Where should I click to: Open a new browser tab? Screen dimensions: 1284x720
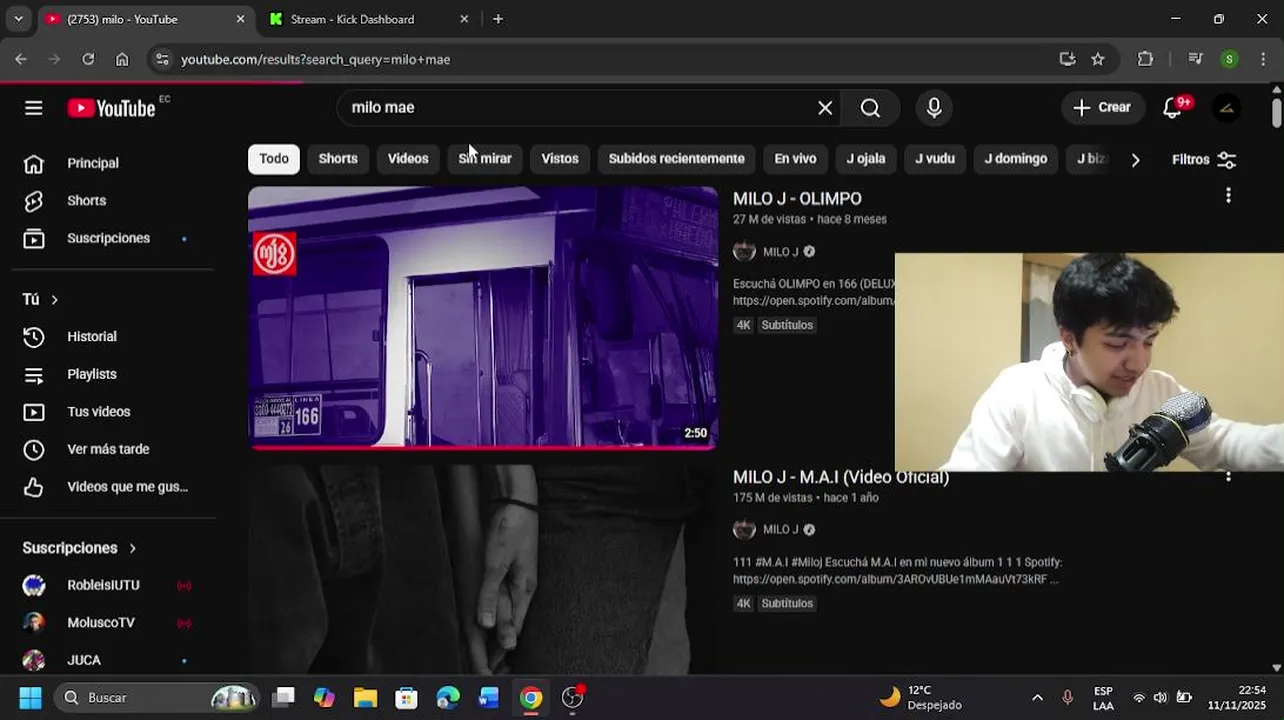498,19
